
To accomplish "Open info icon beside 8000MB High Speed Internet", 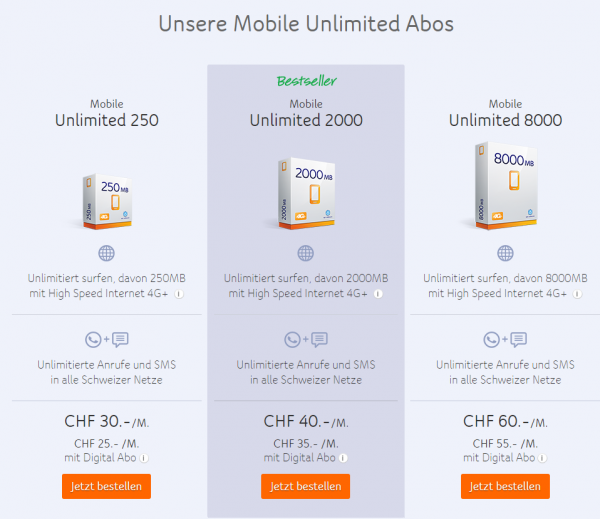I will pyautogui.click(x=577, y=294).
